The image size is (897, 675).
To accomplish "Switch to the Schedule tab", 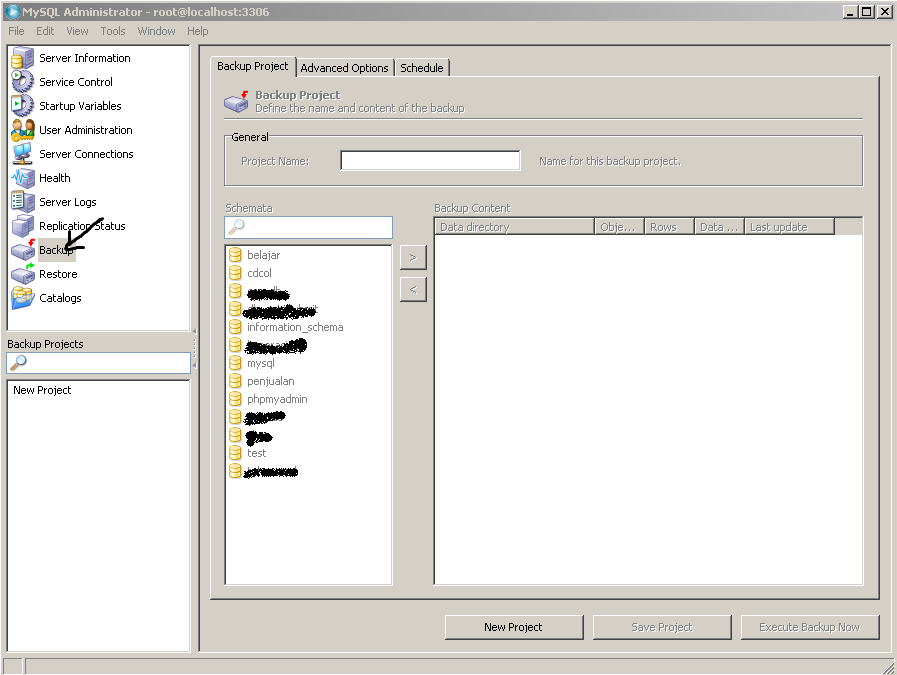I will pos(422,68).
